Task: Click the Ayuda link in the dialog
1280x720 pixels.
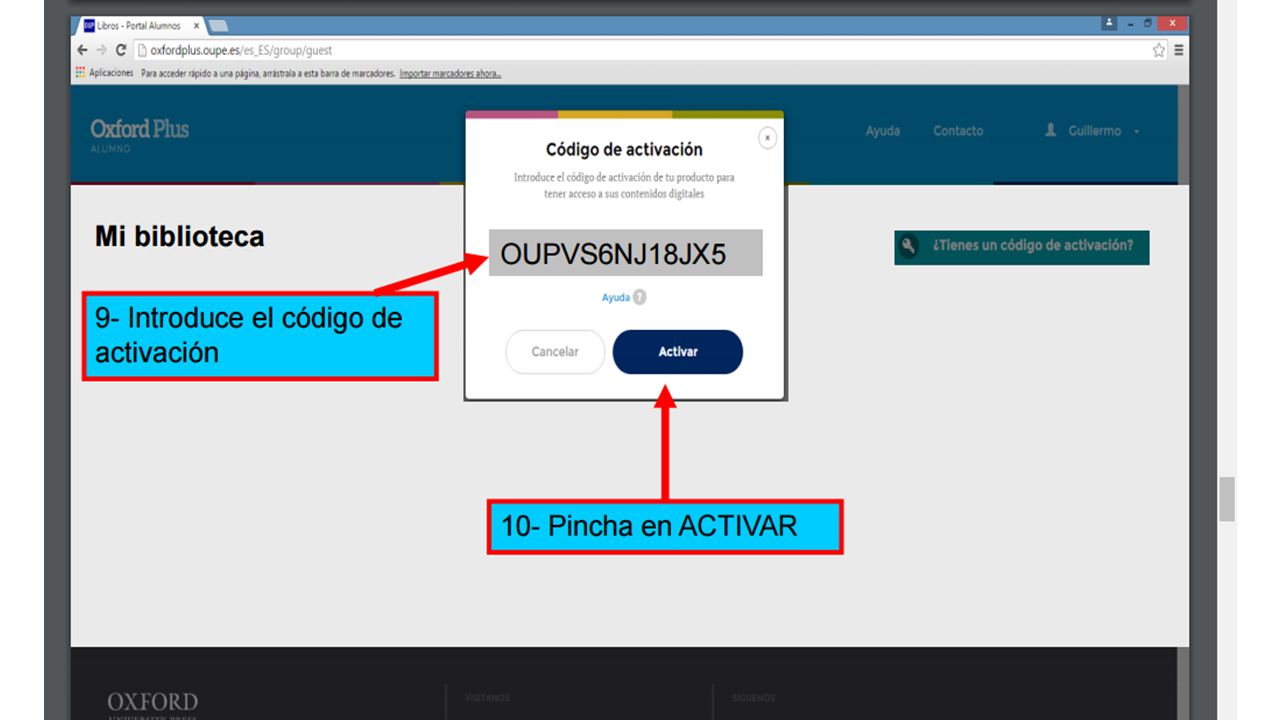Action: pos(616,298)
